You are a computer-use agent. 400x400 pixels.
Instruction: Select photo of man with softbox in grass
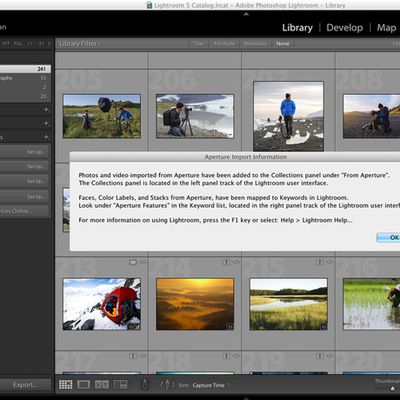click(x=102, y=116)
